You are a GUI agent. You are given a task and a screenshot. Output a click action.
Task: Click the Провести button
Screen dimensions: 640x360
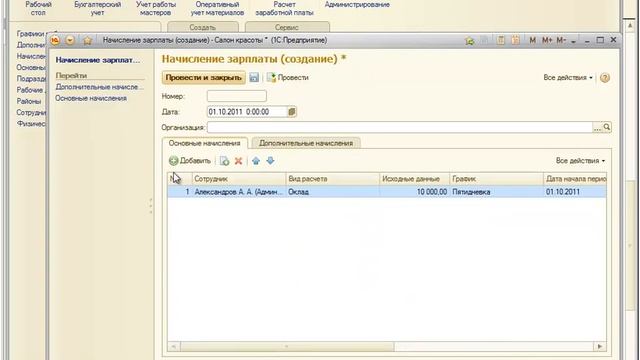[288, 78]
